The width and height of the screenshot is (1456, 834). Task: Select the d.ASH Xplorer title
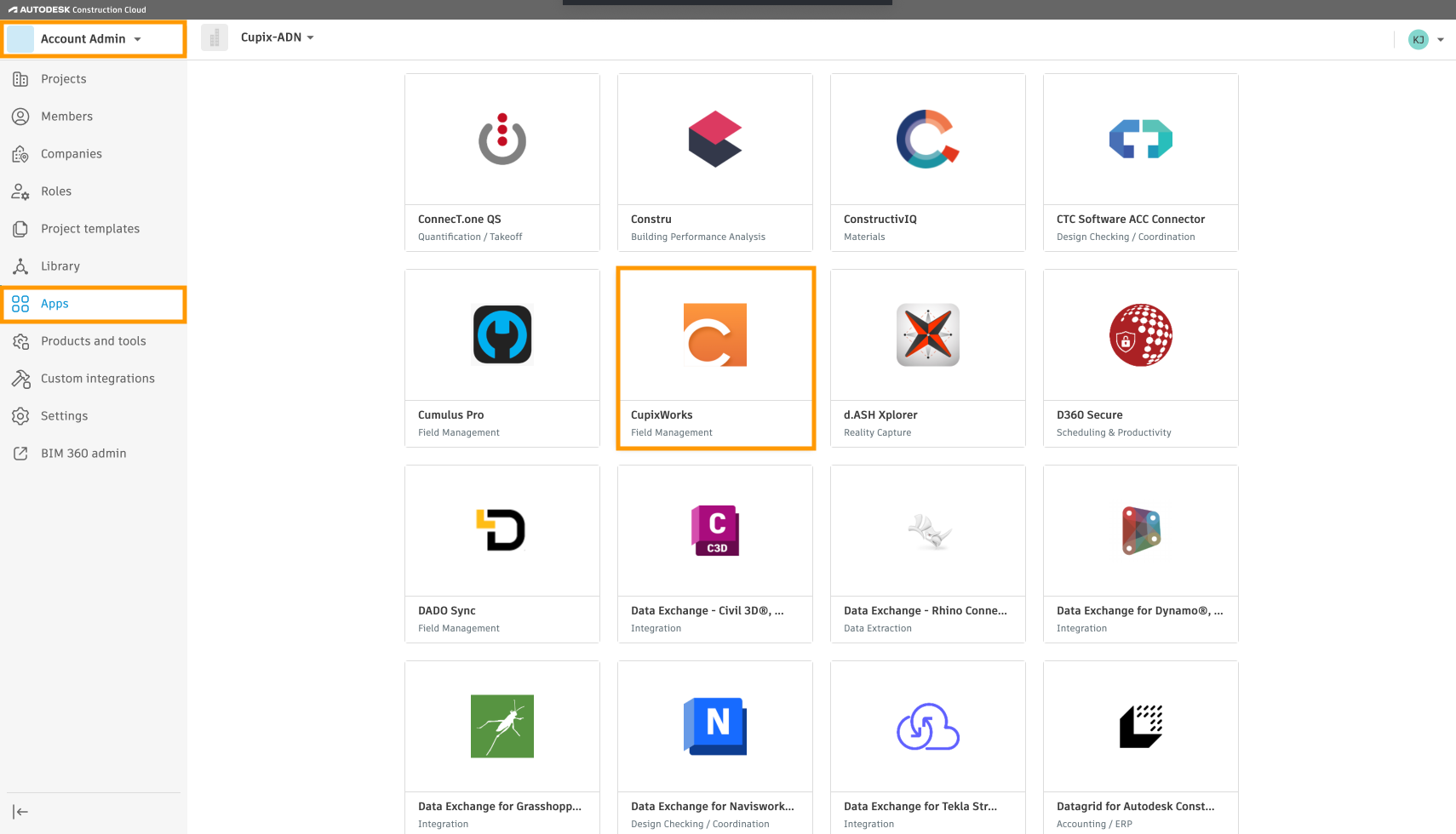(880, 415)
